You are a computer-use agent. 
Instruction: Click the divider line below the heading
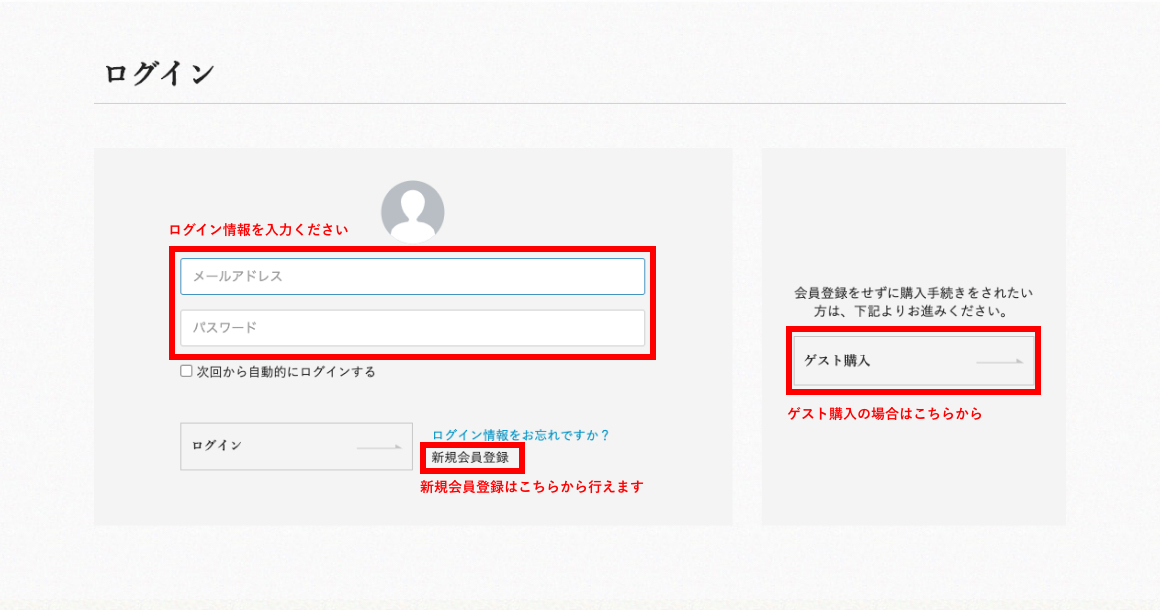(x=580, y=103)
